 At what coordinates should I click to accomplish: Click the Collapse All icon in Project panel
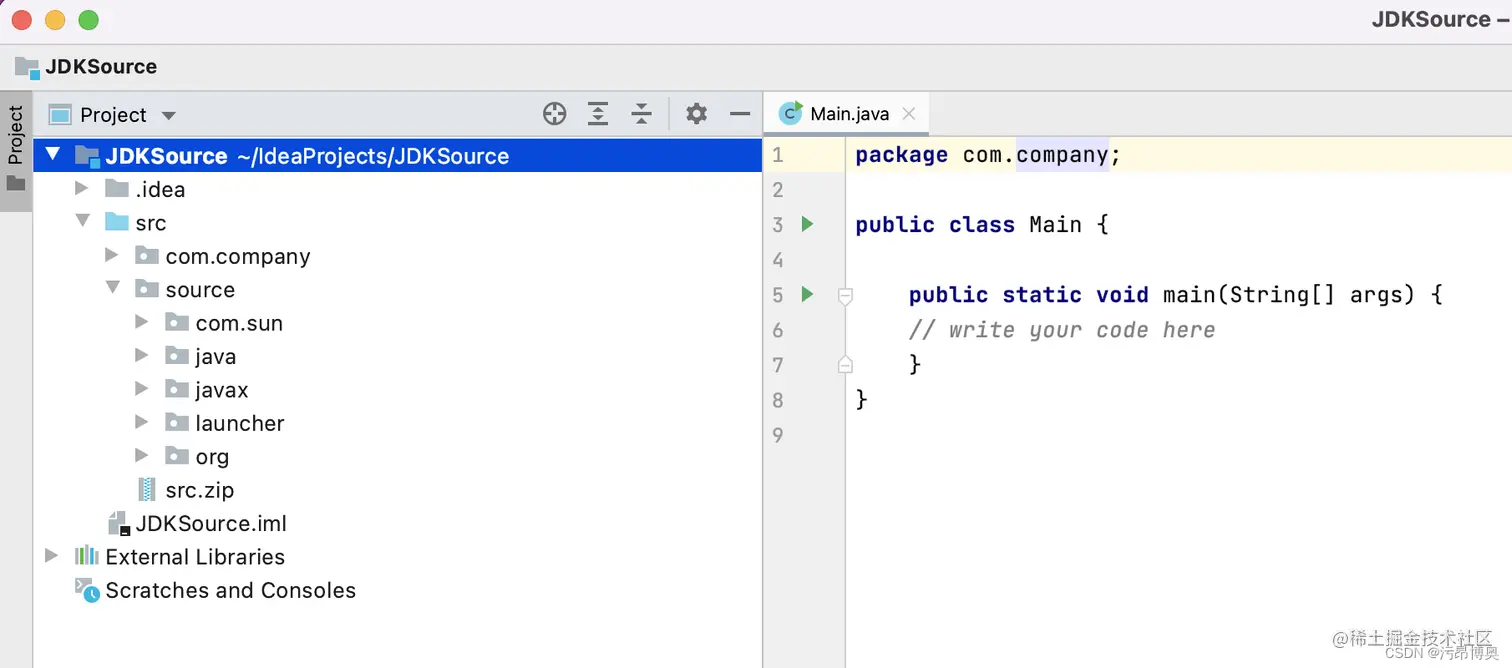[642, 114]
